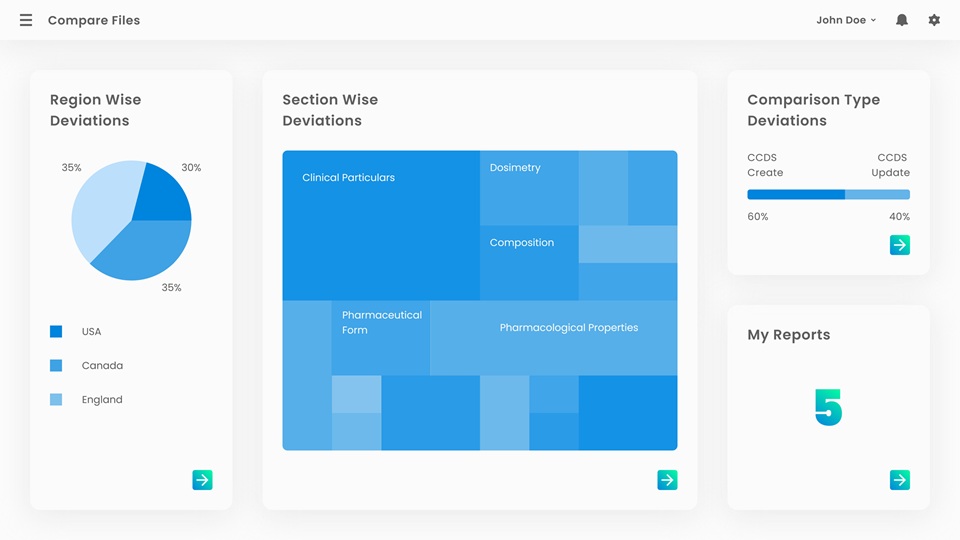This screenshot has height=540, width=960.
Task: Select Pharmaceutical Form treemap block
Action: [x=381, y=338]
